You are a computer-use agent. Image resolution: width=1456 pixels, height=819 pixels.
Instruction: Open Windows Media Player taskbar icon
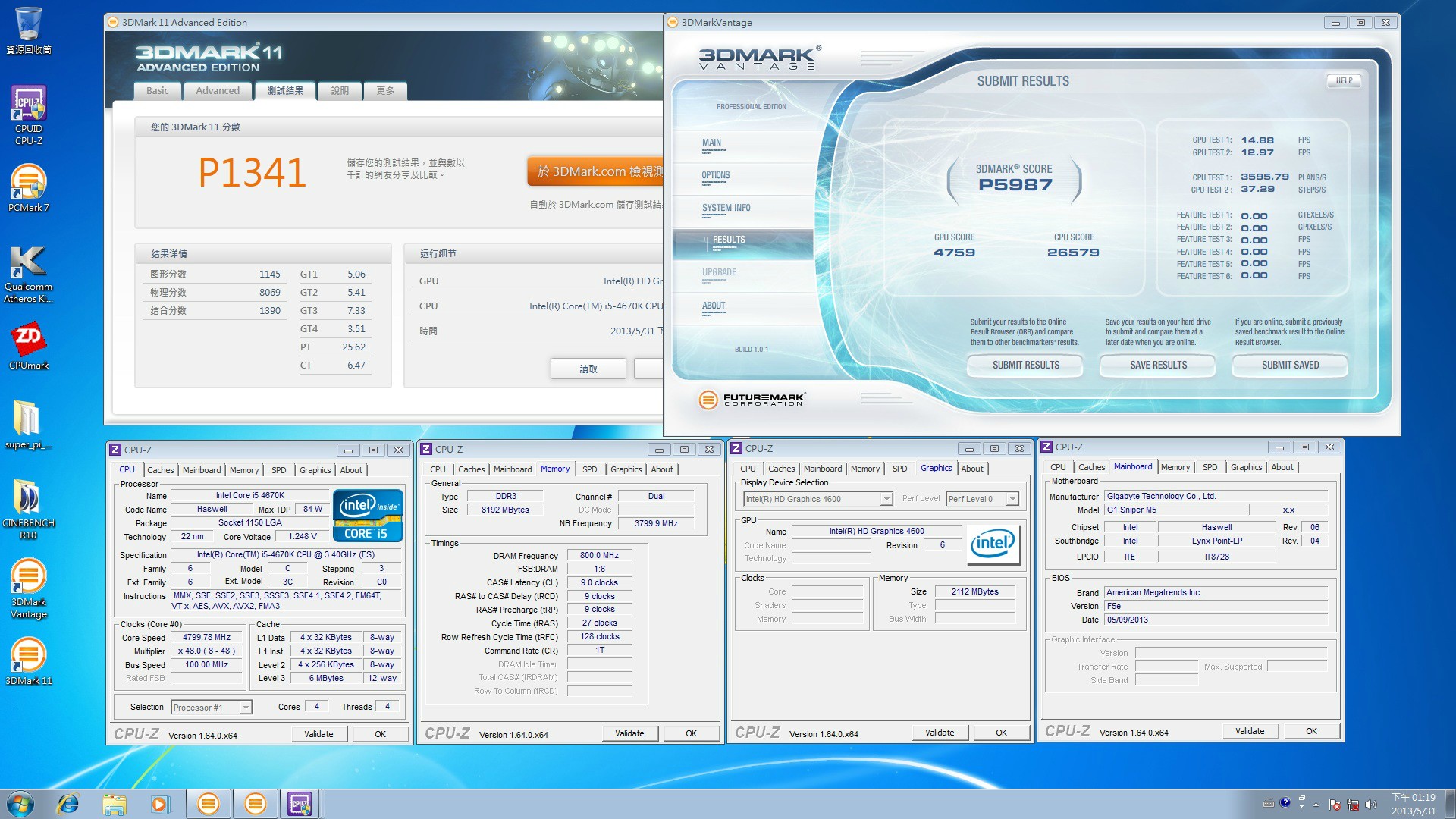(160, 804)
